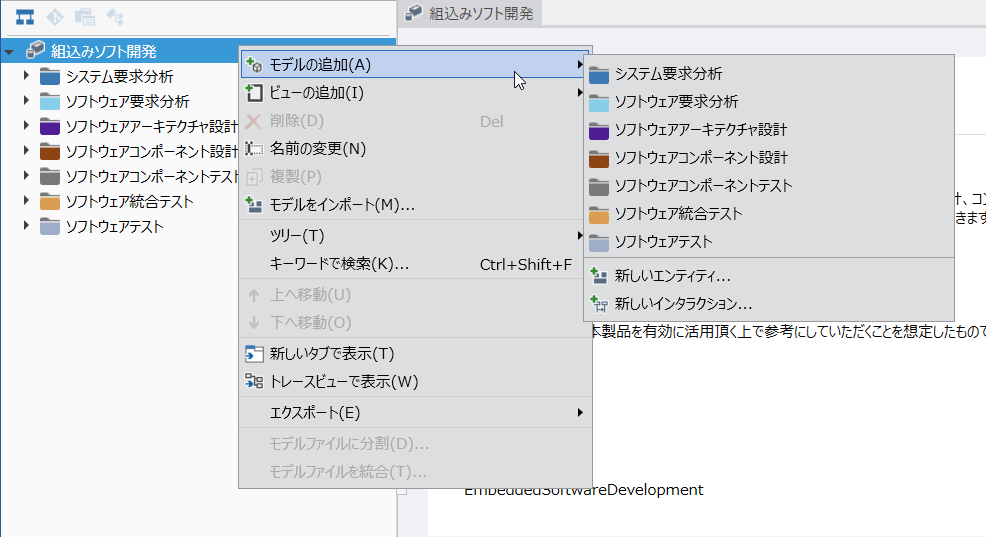Open ビューの追加(I) submenu

tap(415, 93)
